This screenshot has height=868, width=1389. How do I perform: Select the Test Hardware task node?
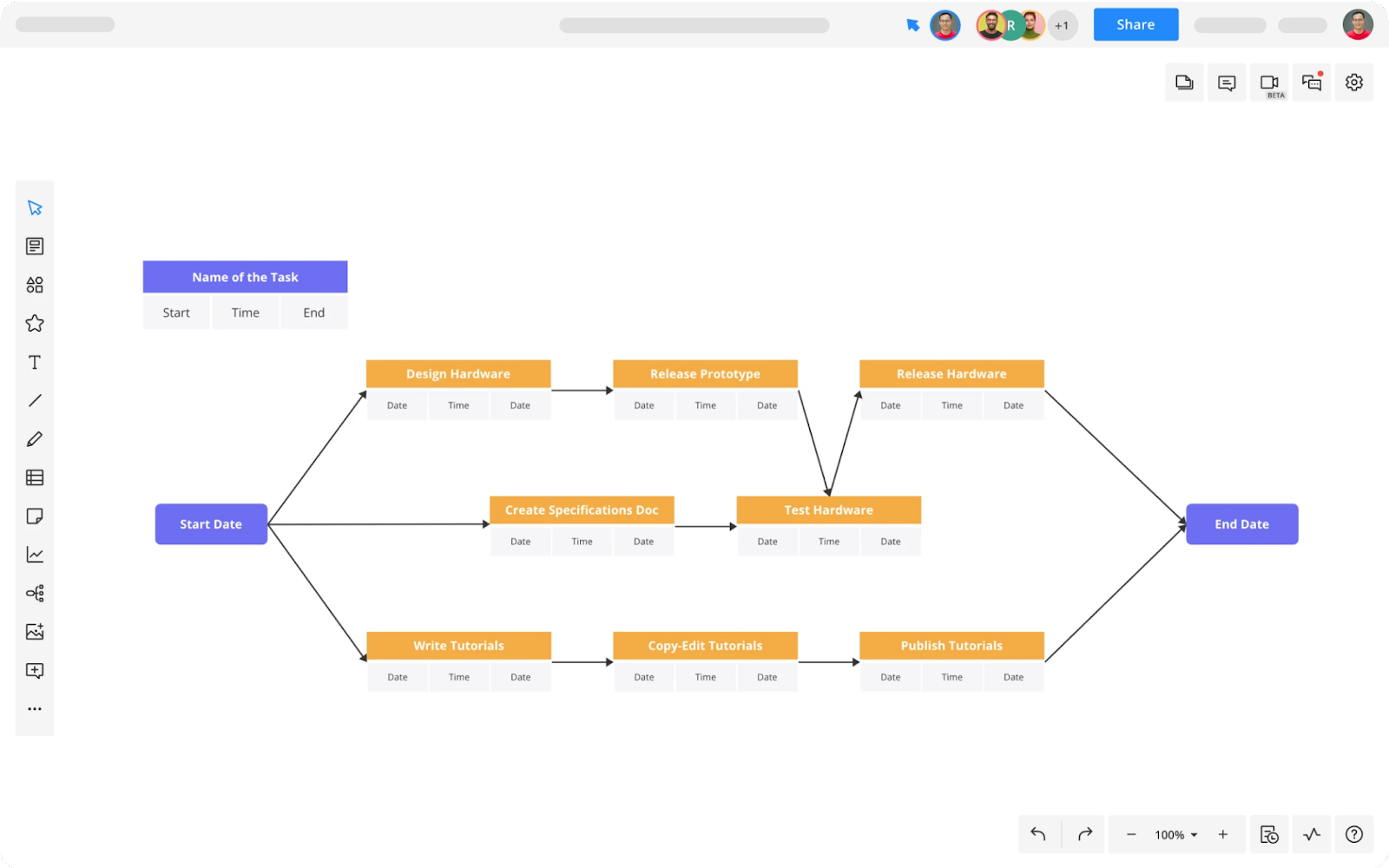(x=828, y=510)
